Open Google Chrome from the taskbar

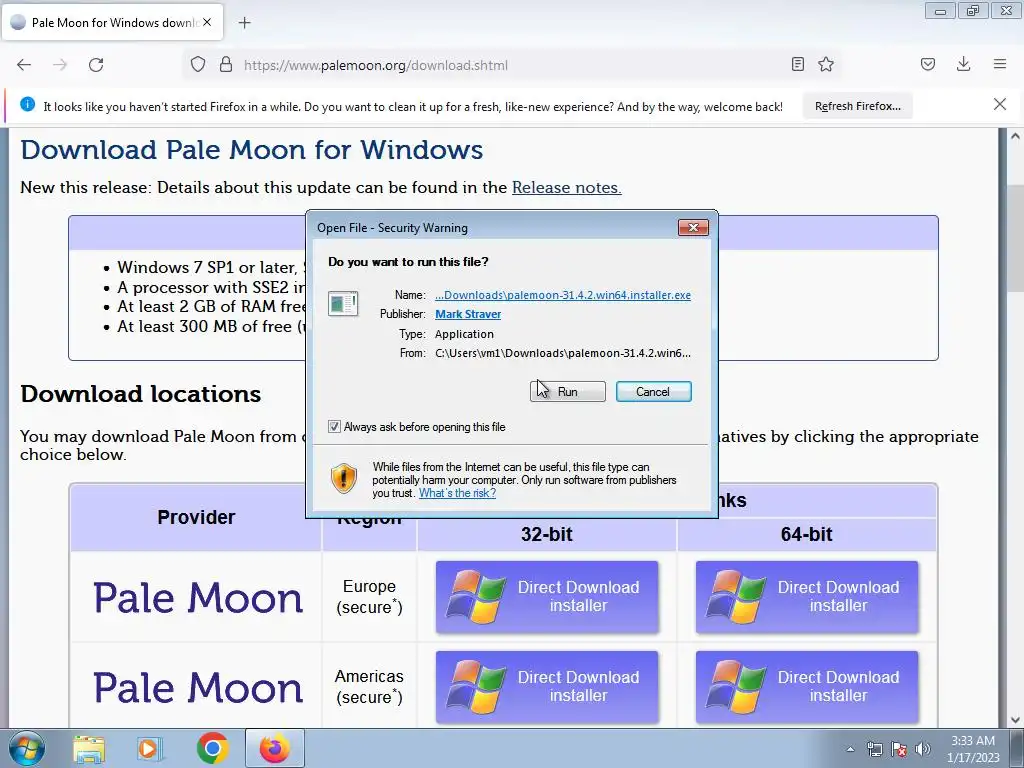212,748
